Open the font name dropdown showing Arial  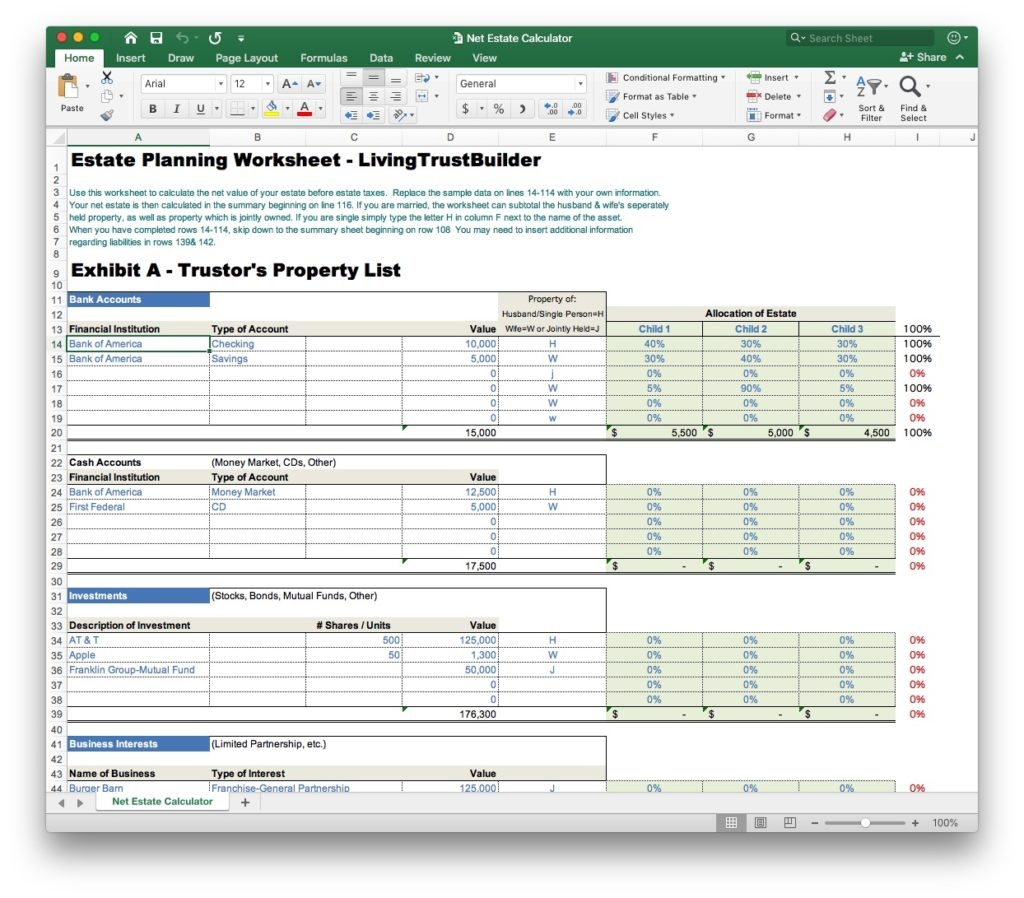tap(221, 84)
